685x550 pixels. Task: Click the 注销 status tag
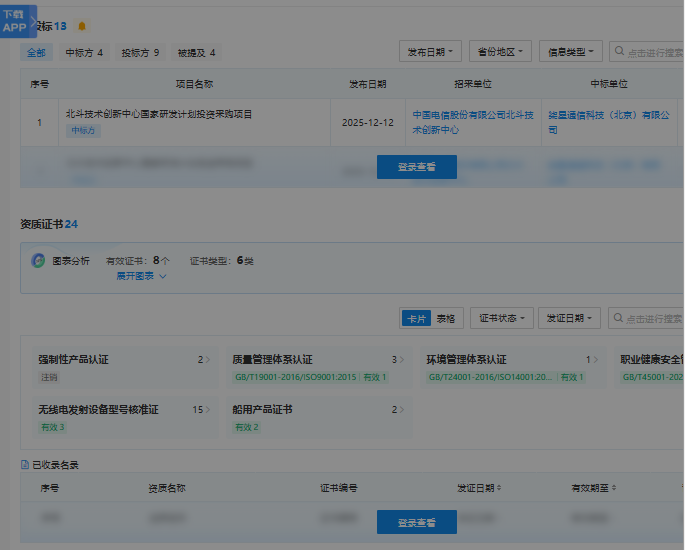coord(49,377)
